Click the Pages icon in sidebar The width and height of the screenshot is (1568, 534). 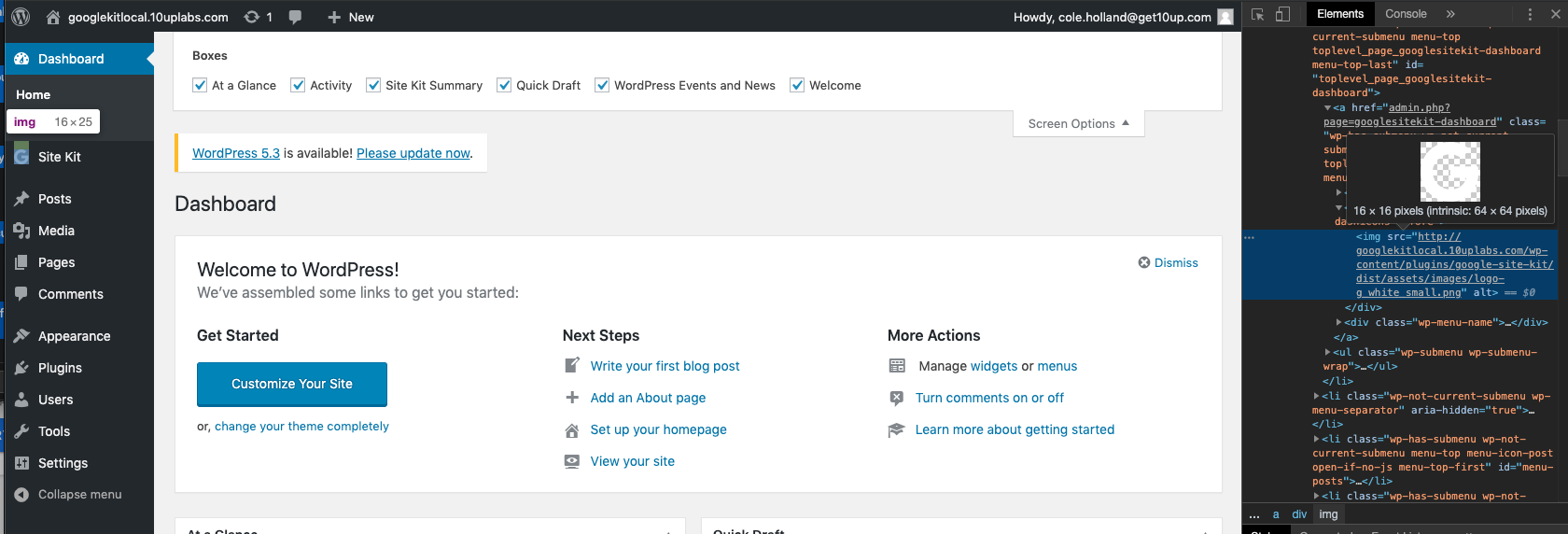[x=21, y=262]
